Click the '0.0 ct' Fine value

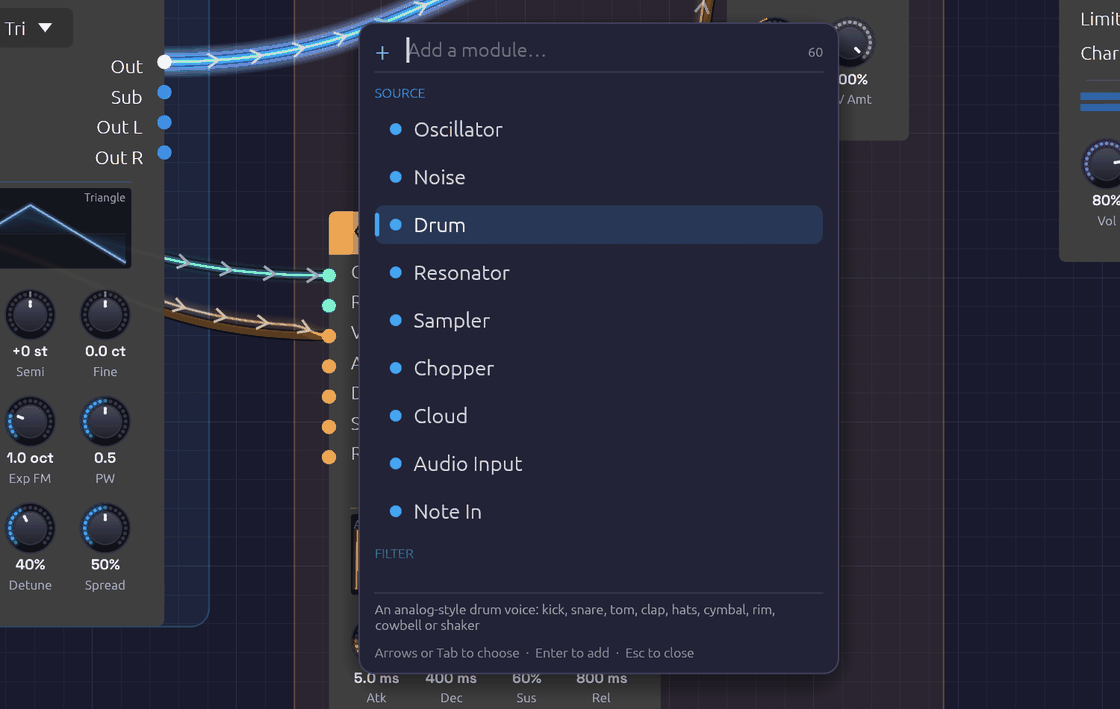105,351
